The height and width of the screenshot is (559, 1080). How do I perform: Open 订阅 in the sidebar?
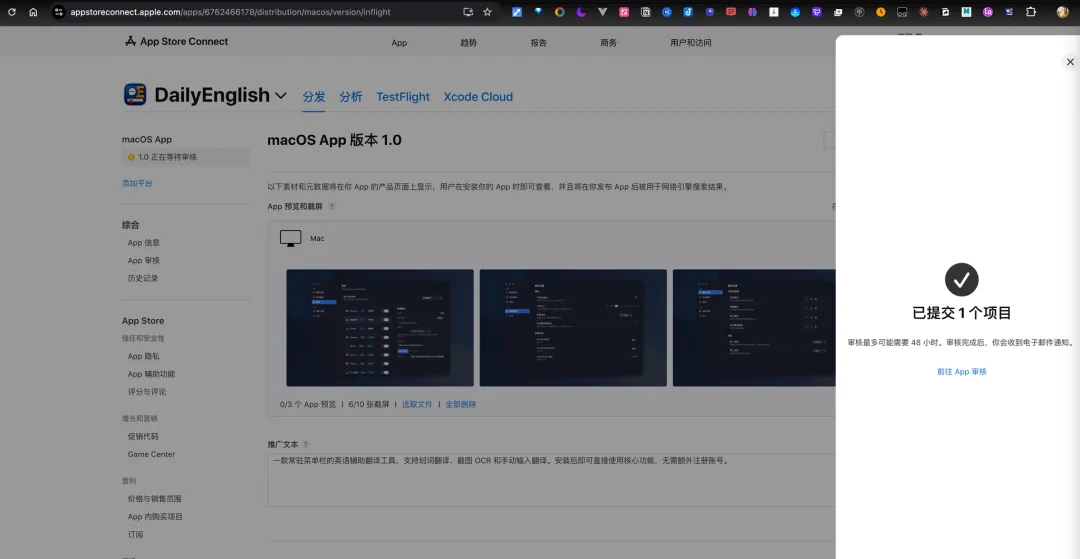[136, 534]
